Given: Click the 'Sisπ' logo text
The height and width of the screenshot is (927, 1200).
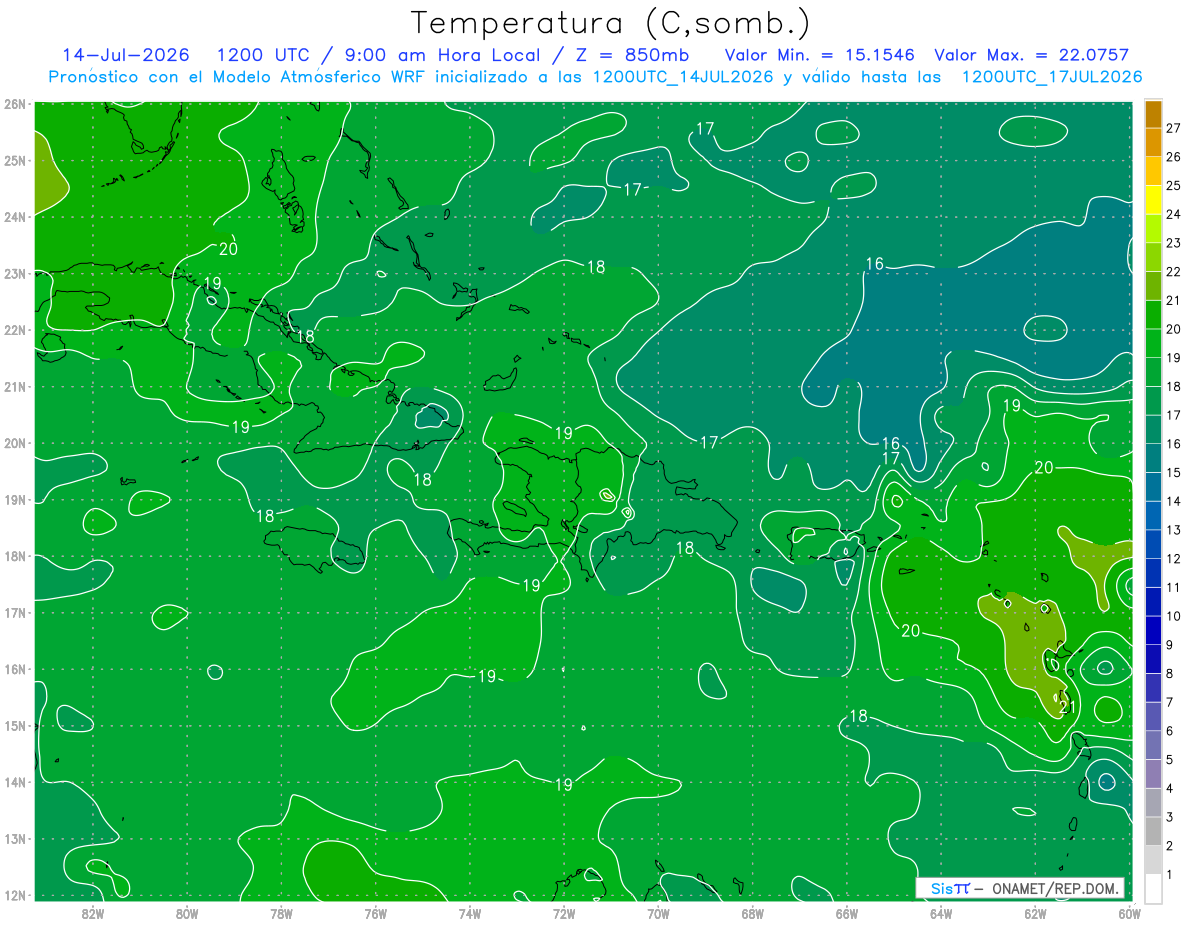Looking at the screenshot, I should (950, 888).
